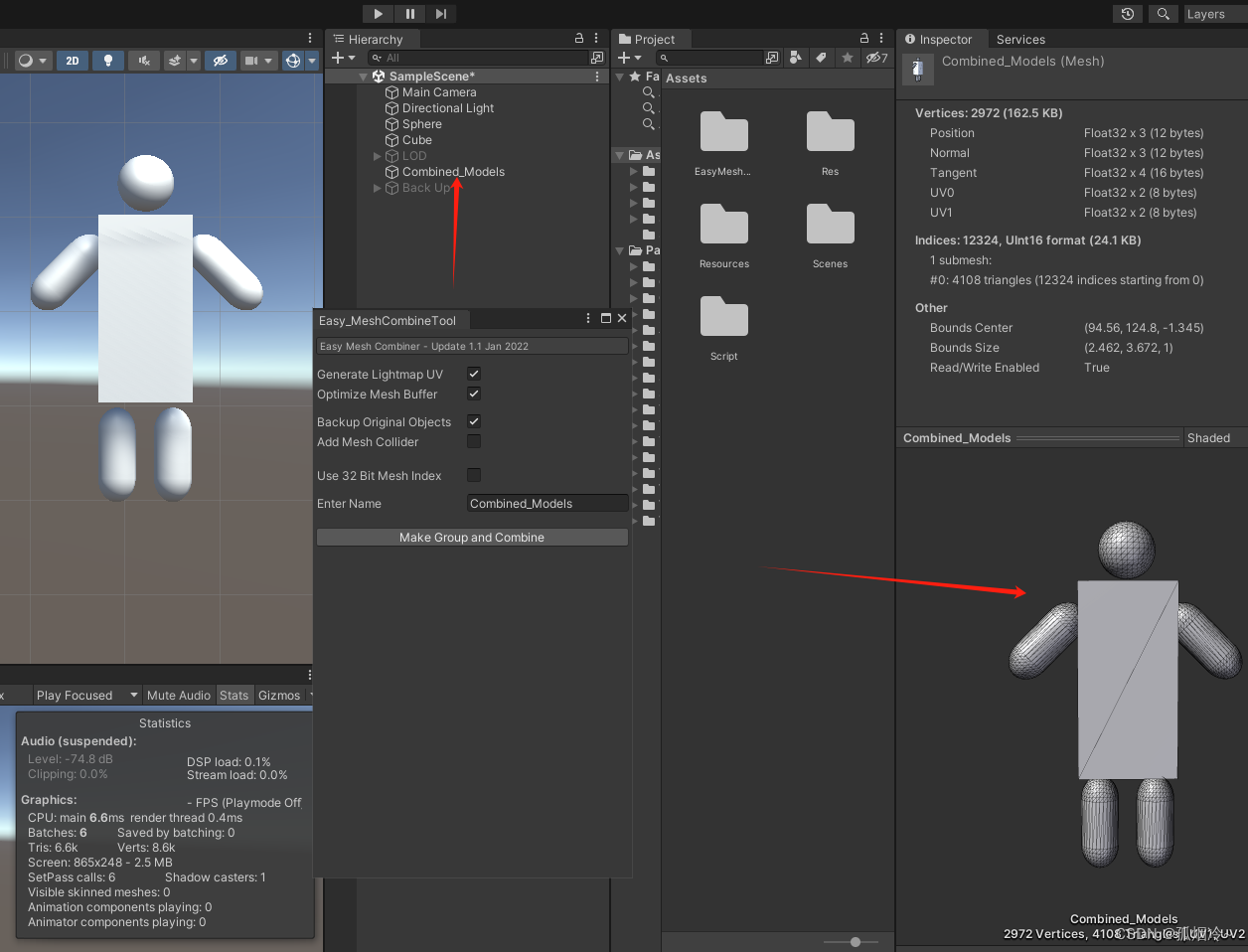Toggle Generate Lightmap UV checkbox
The image size is (1248, 952).
(474, 374)
